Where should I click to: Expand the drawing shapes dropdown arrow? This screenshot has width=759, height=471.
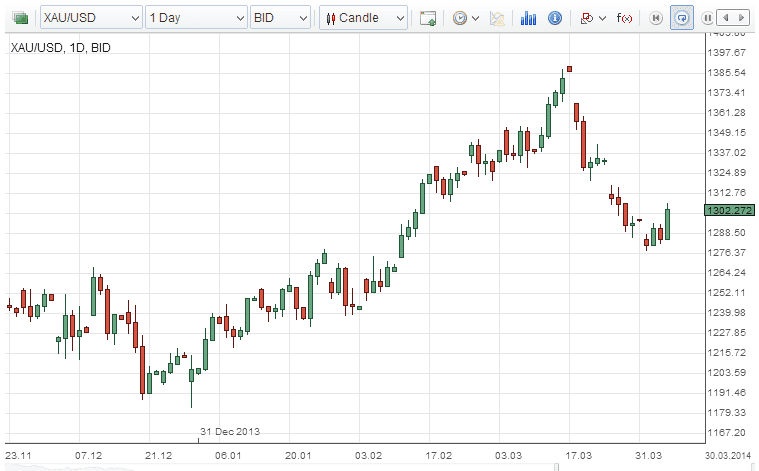(603, 18)
